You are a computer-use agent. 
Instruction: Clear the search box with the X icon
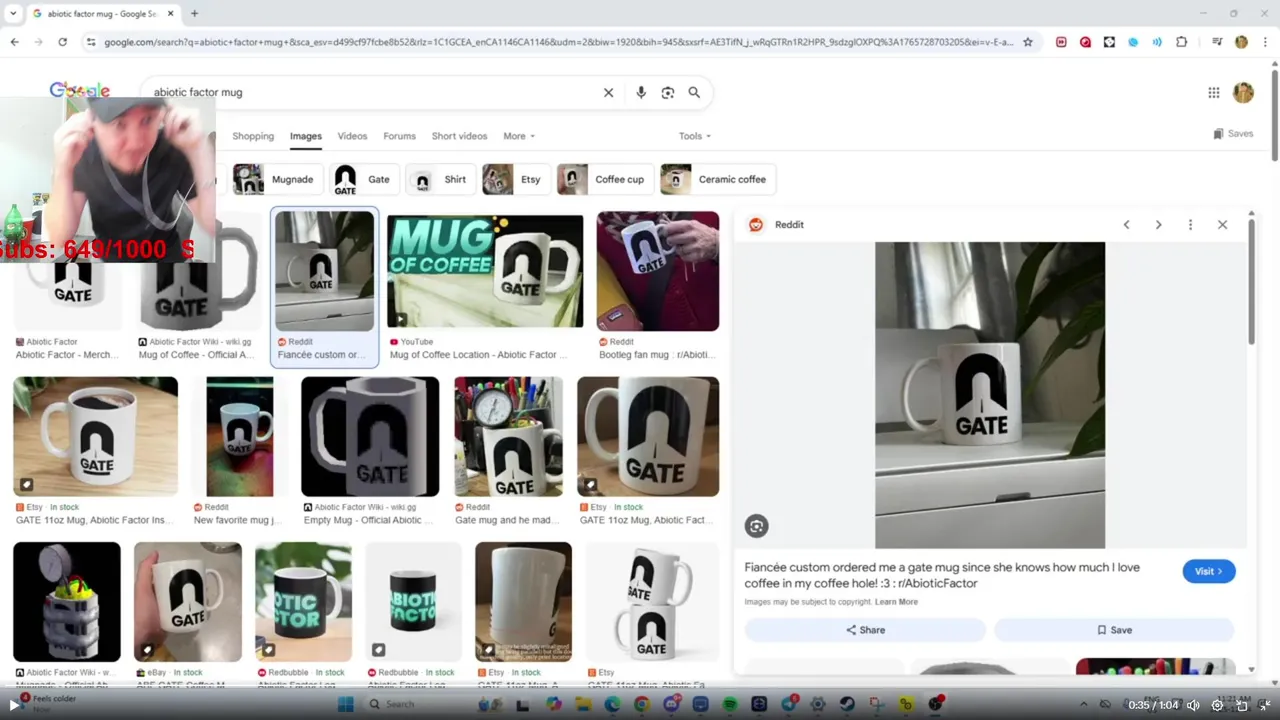[x=608, y=92]
